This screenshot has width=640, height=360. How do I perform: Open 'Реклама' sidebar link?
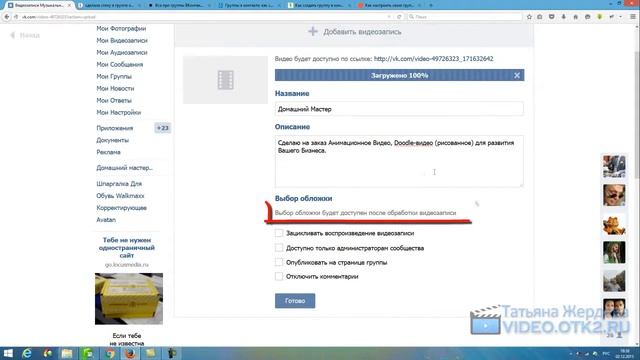coord(109,152)
